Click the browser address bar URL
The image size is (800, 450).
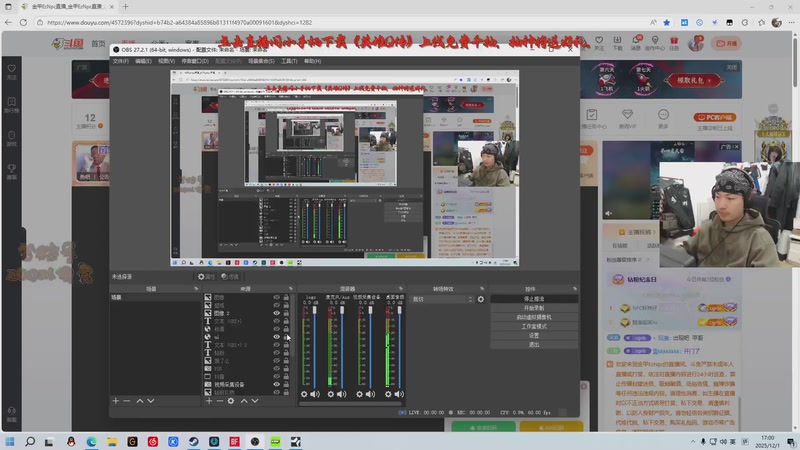[179, 22]
